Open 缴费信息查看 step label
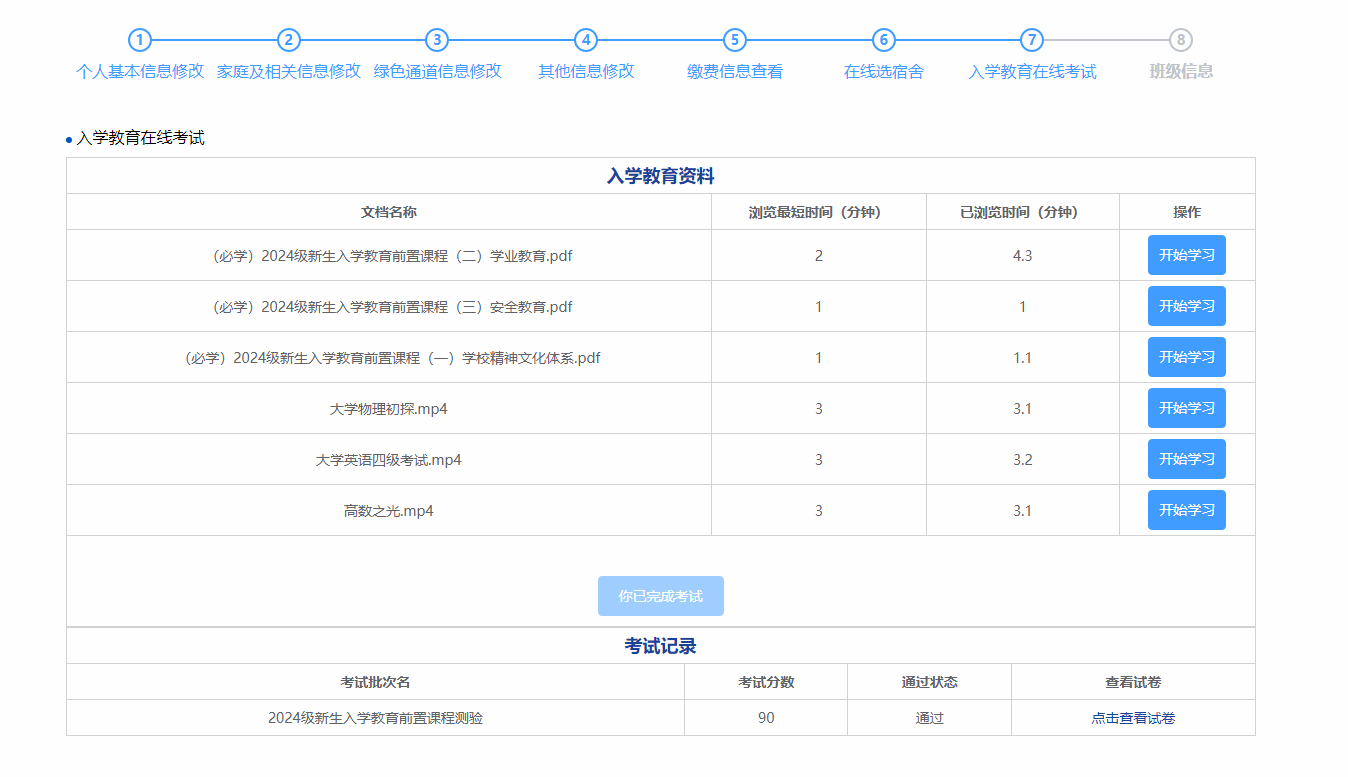Image resolution: width=1348 pixels, height=777 pixels. (735, 72)
